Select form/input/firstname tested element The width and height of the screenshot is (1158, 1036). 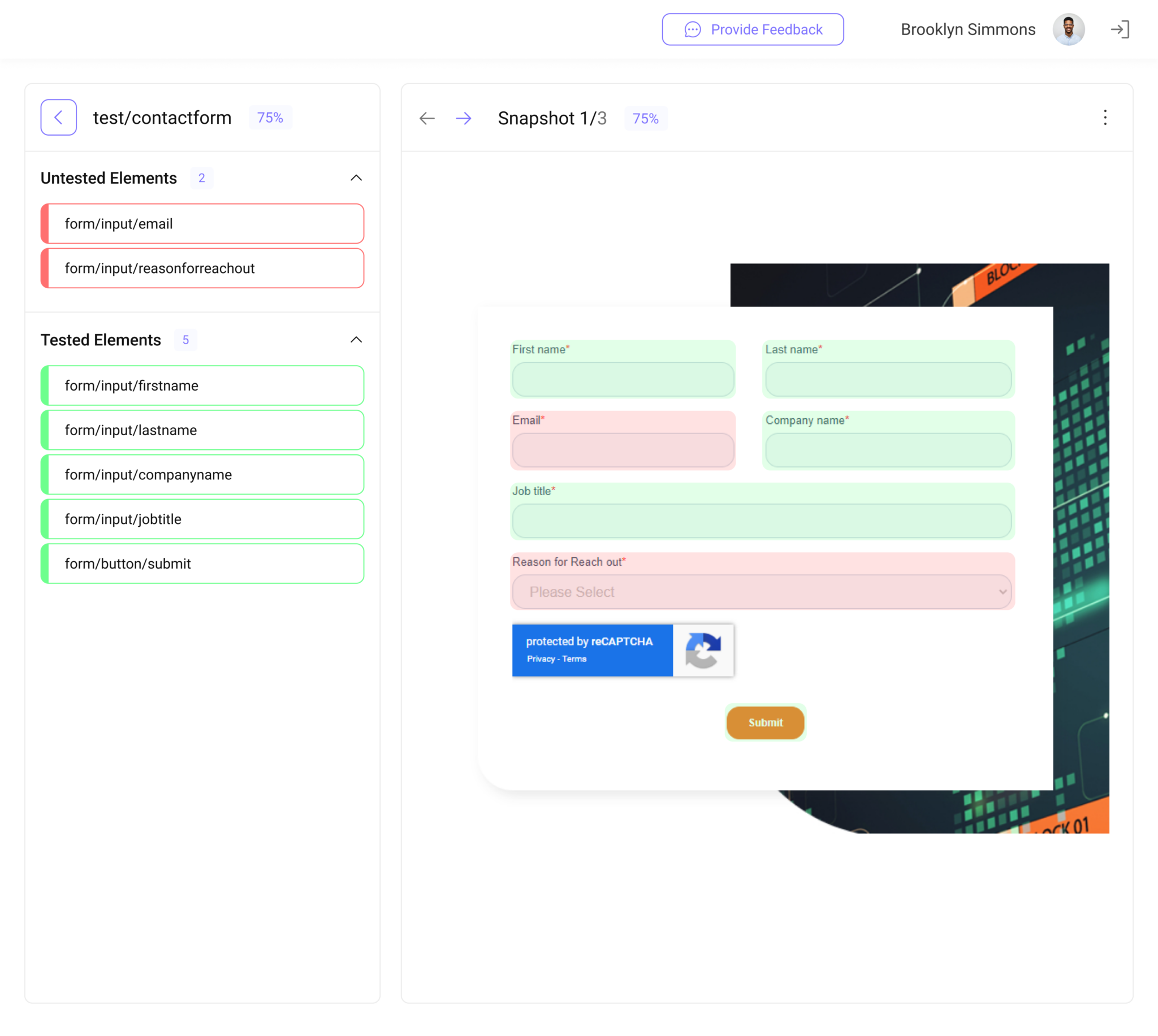pos(202,385)
